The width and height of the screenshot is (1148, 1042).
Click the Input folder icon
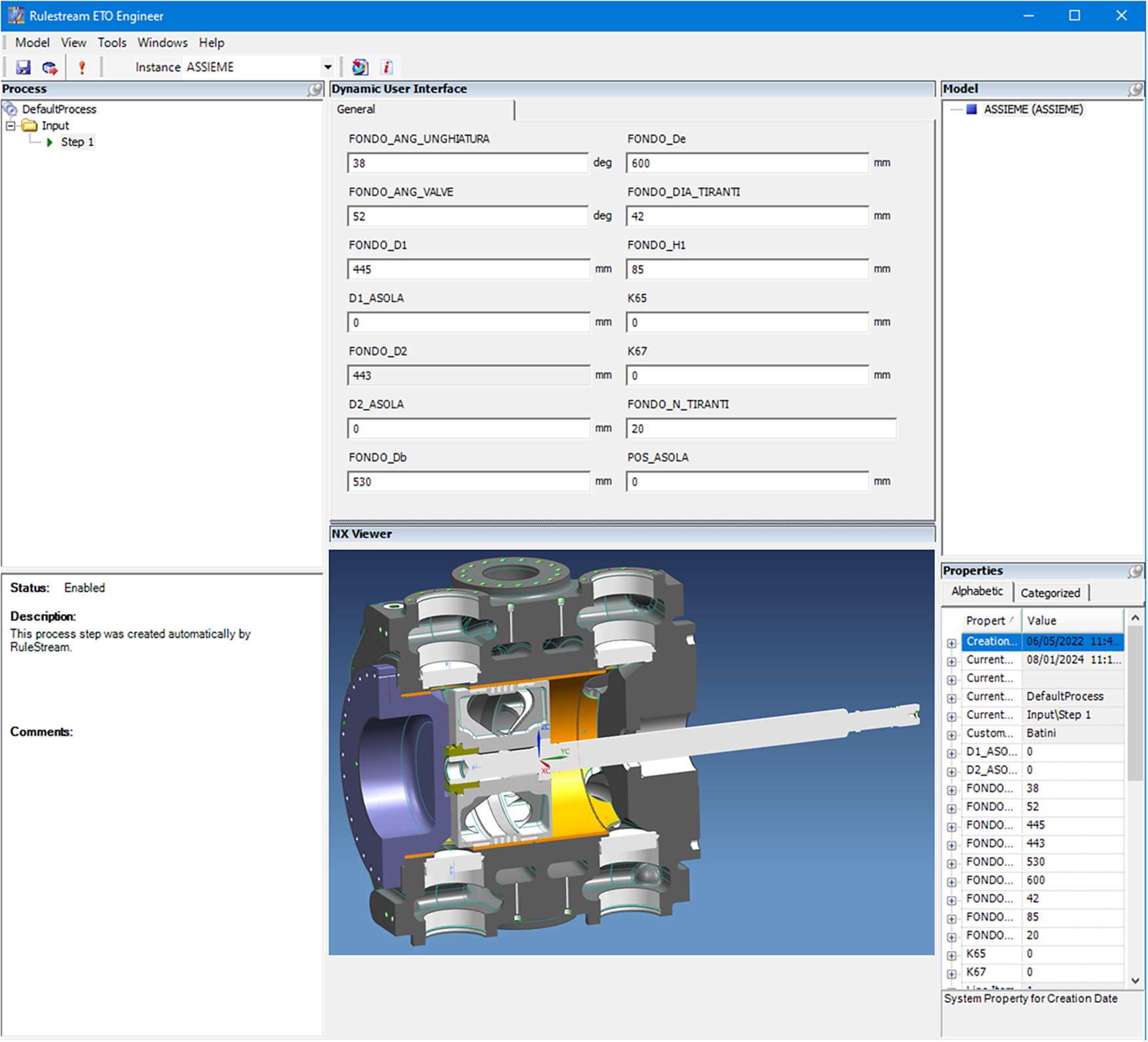pos(29,126)
